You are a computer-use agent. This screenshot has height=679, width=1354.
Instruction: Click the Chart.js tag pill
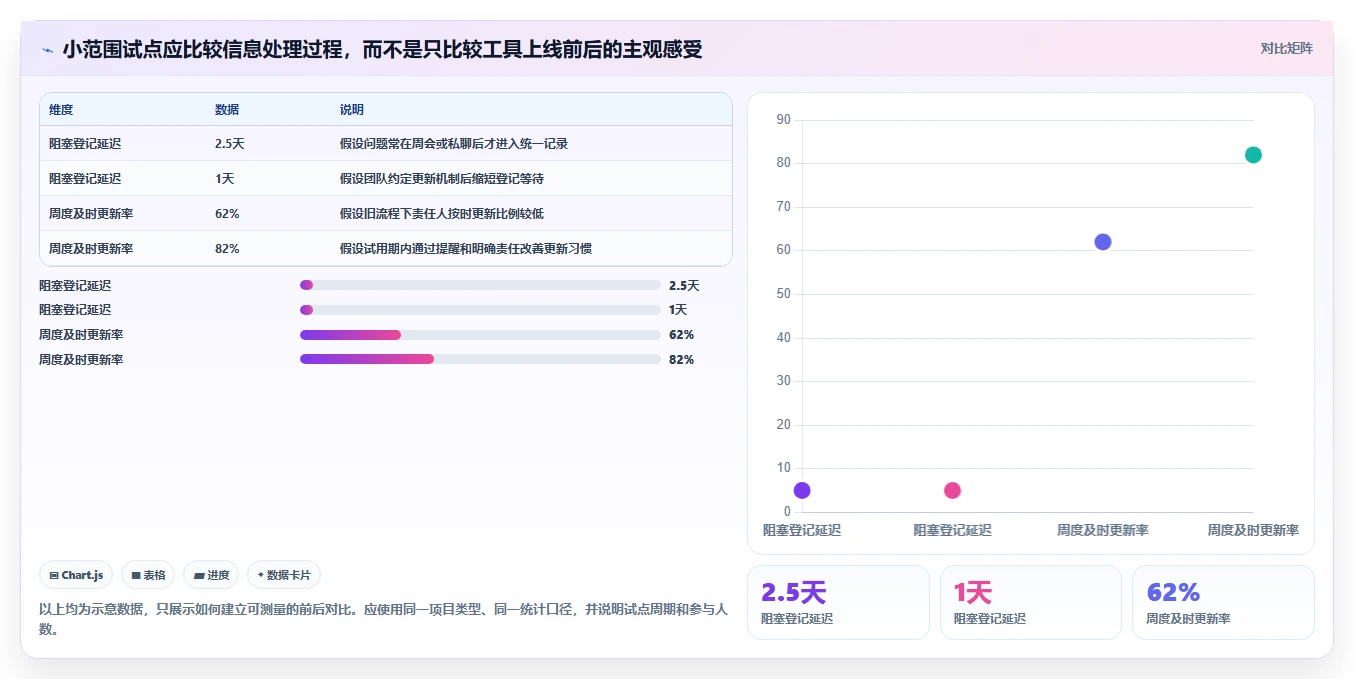[x=77, y=575]
